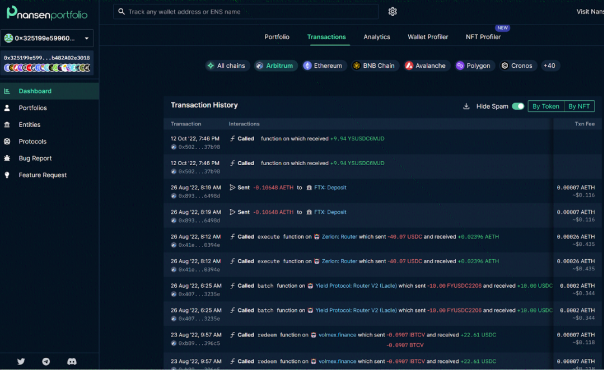Viewport: 604px width, 370px height.
Task: Switch to the NFT Profiler tab
Action: coord(483,37)
